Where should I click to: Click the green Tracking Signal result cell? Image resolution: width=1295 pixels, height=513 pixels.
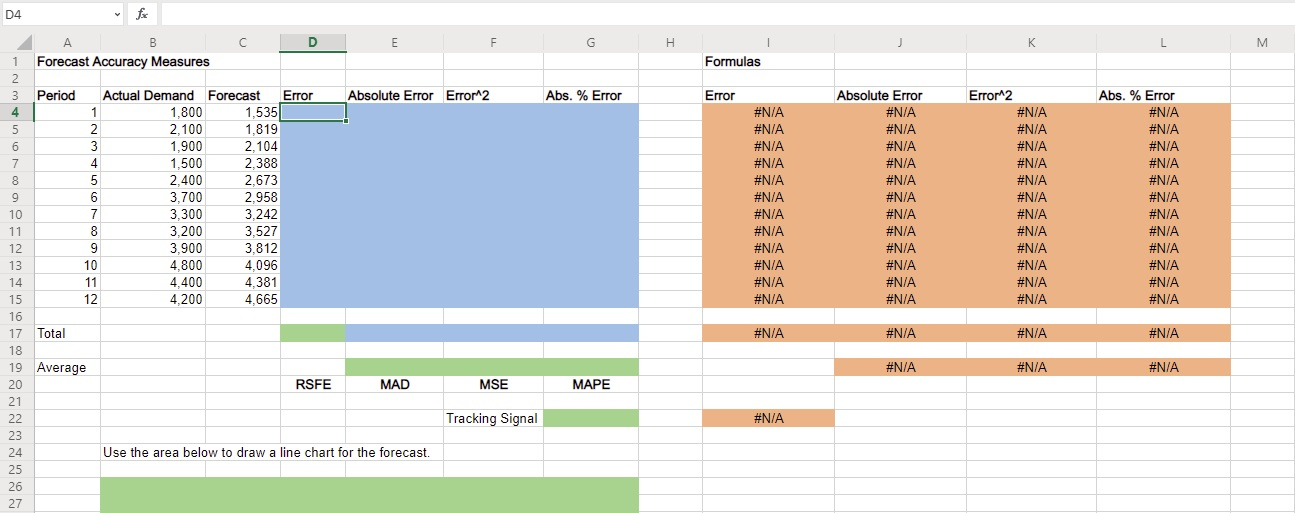(591, 418)
